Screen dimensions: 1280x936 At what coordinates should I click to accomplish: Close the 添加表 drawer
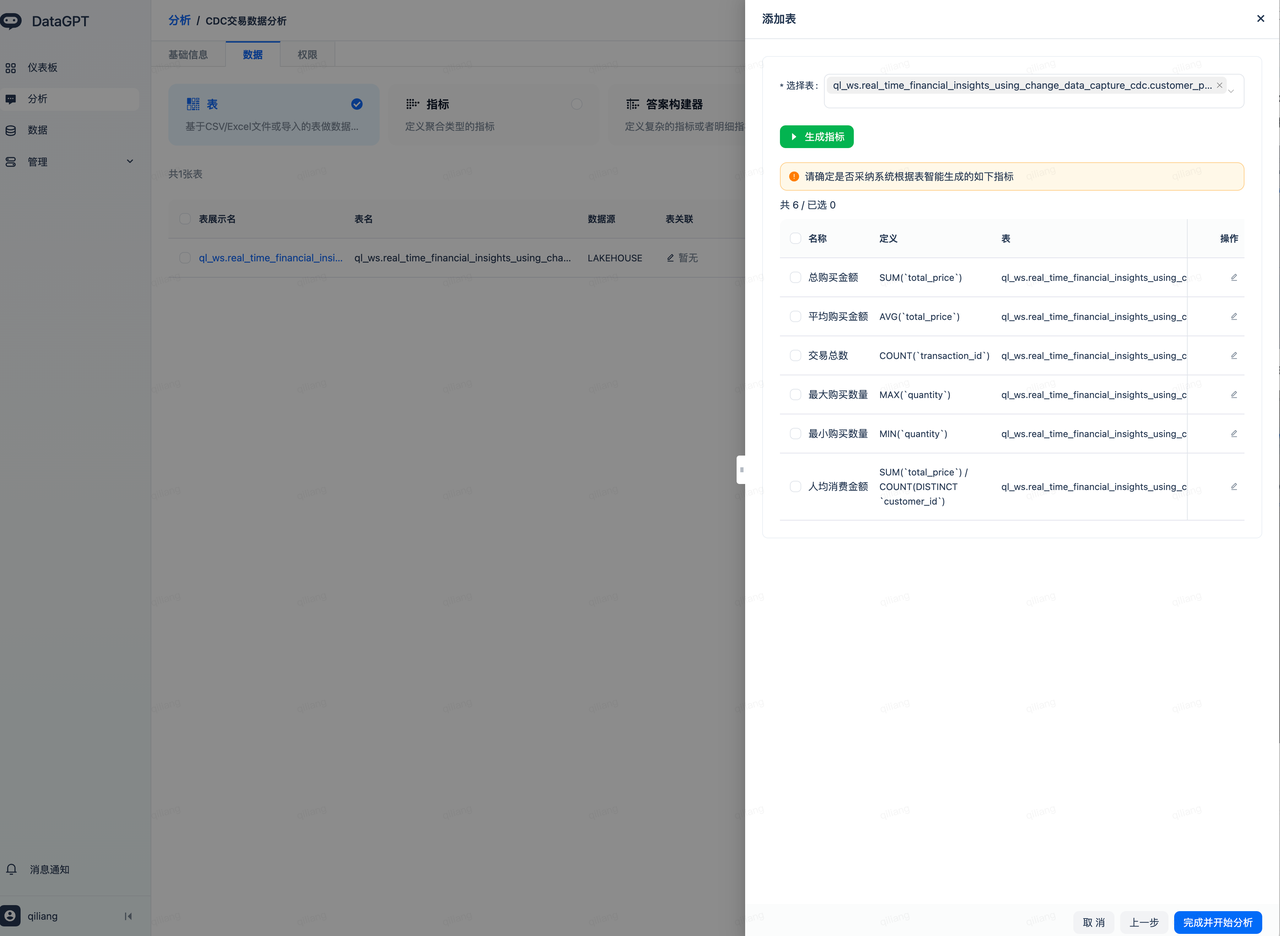click(1260, 19)
